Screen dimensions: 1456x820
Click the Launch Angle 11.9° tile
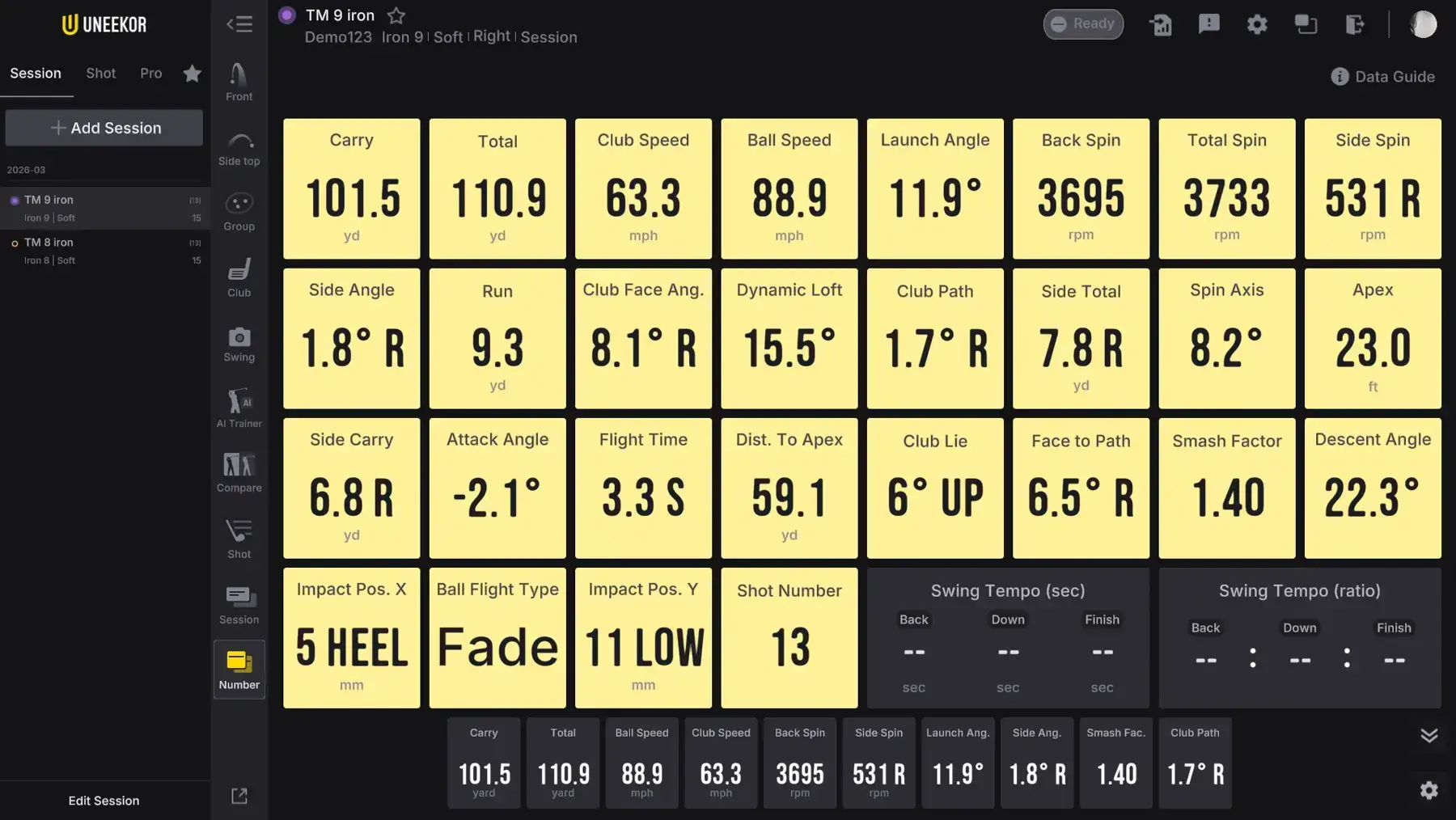[x=935, y=188]
